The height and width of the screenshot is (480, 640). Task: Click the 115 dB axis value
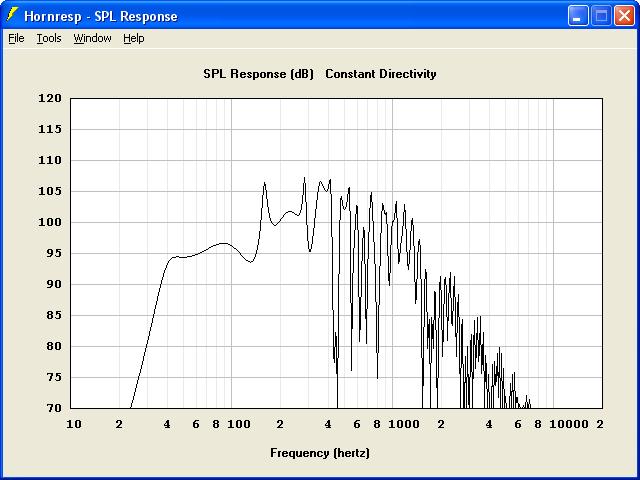point(50,129)
